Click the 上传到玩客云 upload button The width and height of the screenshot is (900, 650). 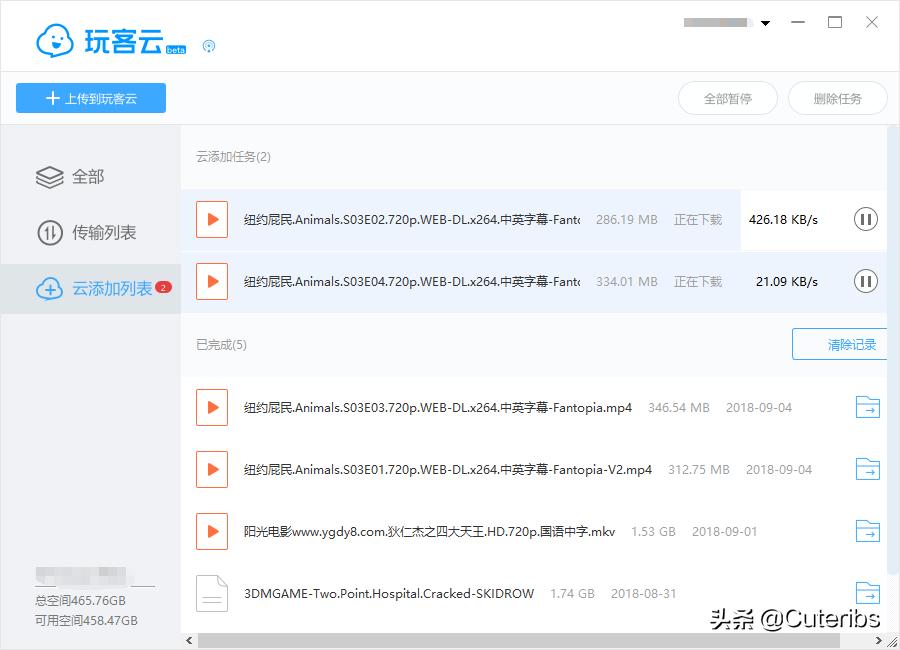[x=90, y=98]
